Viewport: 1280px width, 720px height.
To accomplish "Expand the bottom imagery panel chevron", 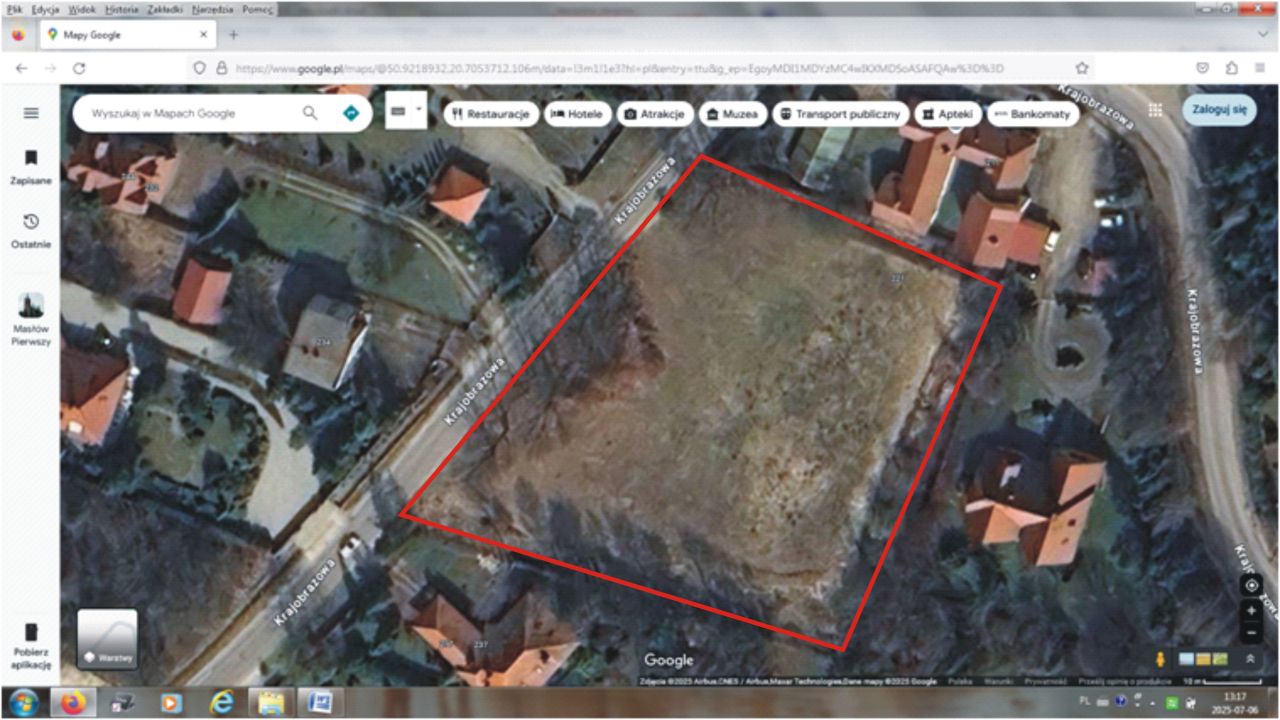I will click(x=1249, y=659).
